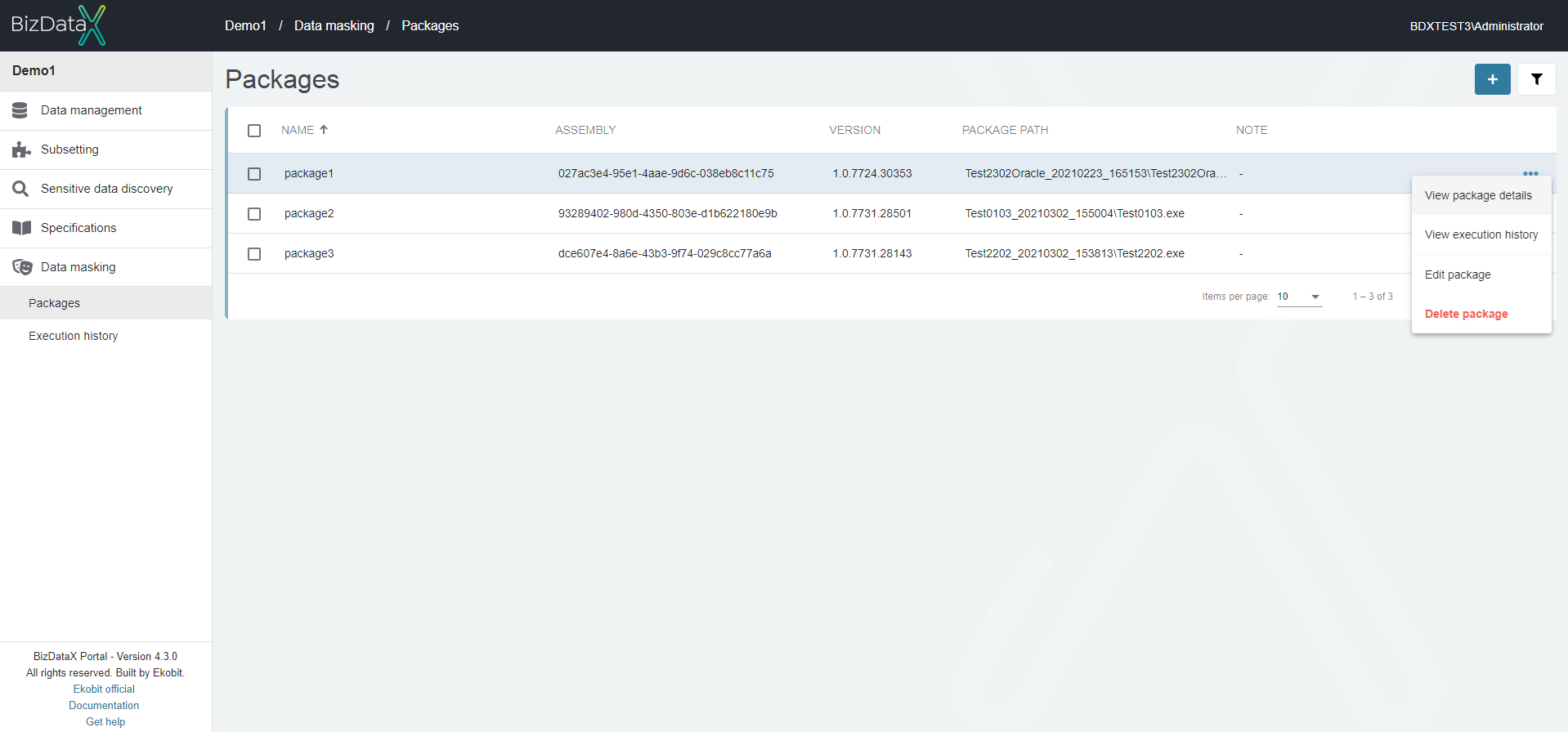Check the package2 row checkbox
The height and width of the screenshot is (732, 1568).
pyautogui.click(x=254, y=214)
